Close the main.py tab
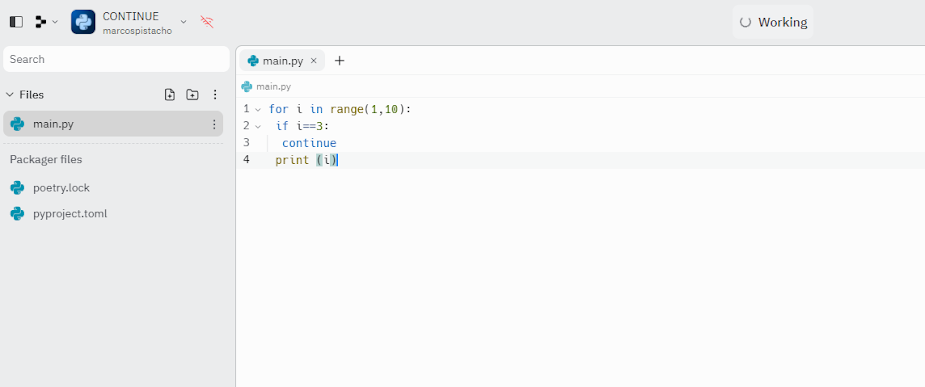This screenshot has height=387, width=925. (314, 60)
